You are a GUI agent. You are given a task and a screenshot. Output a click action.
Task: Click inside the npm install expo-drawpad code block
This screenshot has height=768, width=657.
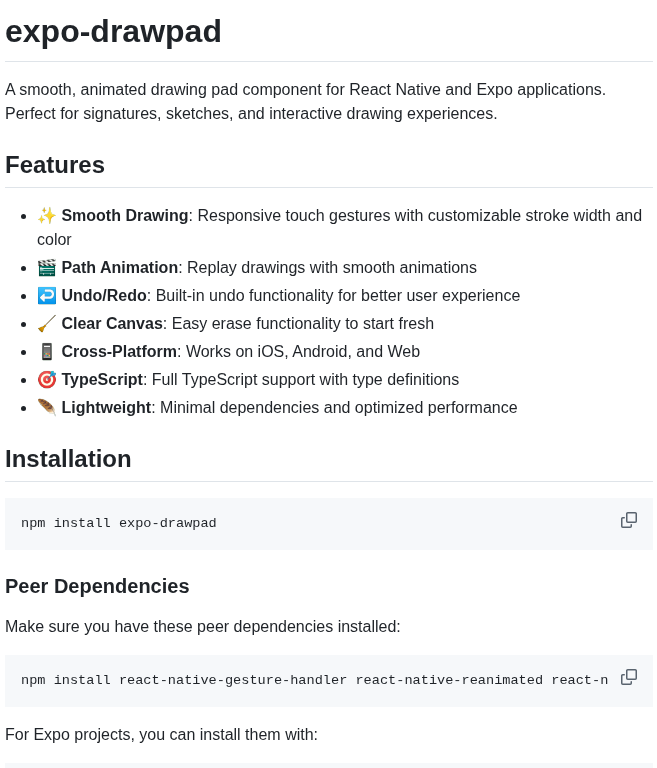pyautogui.click(x=329, y=524)
